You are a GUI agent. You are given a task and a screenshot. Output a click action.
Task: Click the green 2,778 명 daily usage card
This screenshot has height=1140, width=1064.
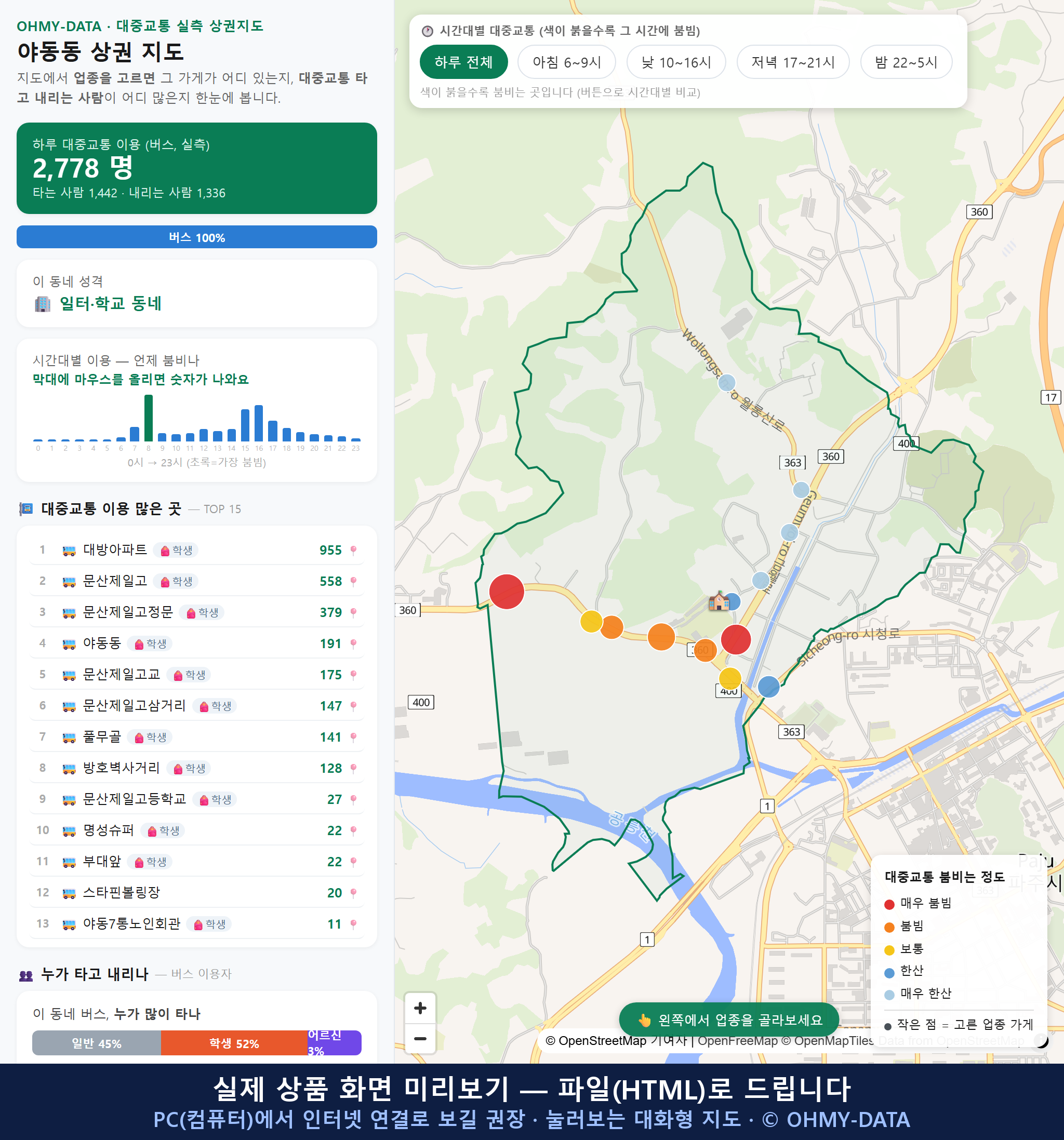click(197, 168)
